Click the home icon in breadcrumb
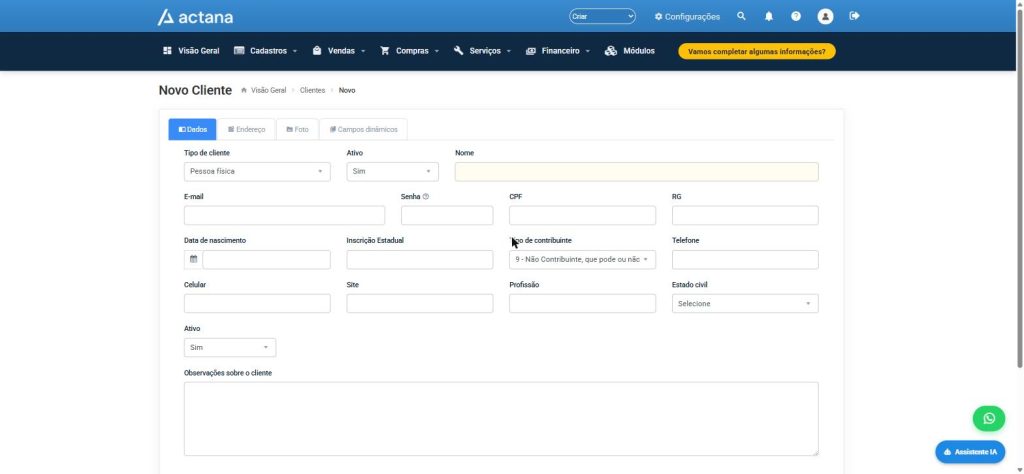Viewport: 1024px width, 474px height. (244, 91)
